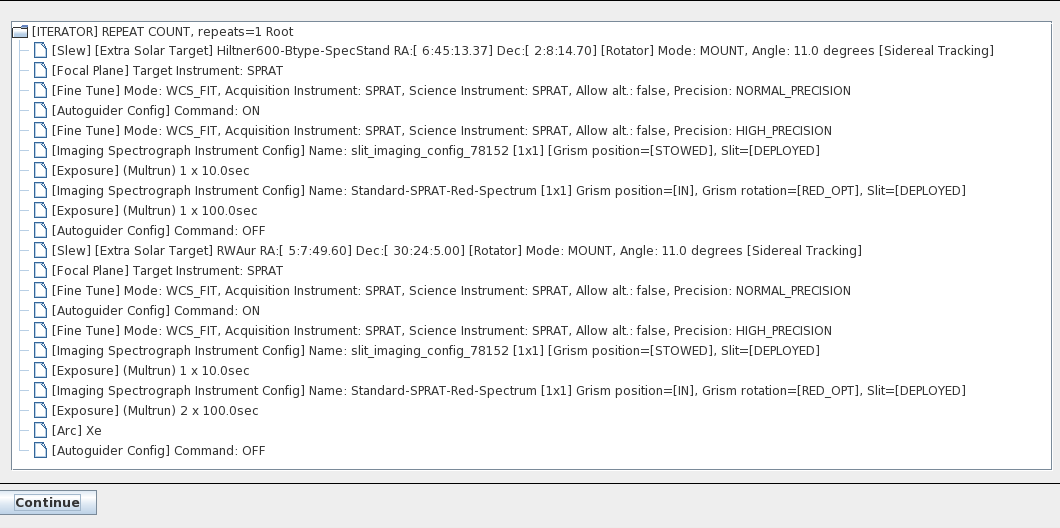Click the document icon next to RWAur slew
This screenshot has height=528, width=1060.
41,251
